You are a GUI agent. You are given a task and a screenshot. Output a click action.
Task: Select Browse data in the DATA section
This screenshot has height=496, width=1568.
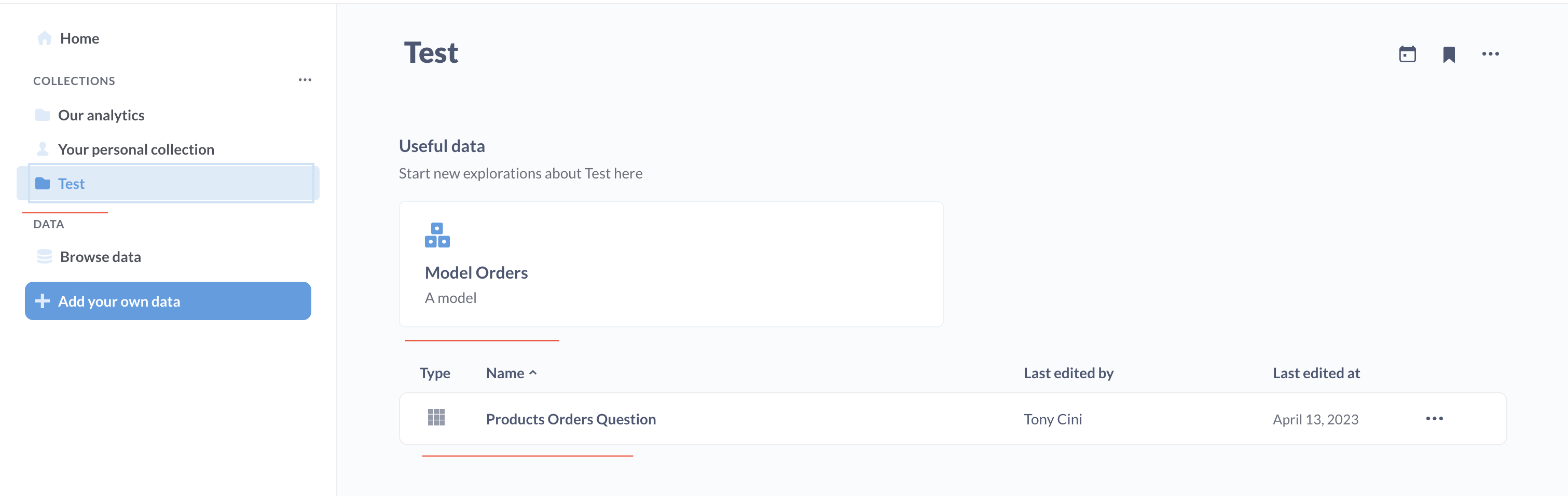pyautogui.click(x=99, y=256)
